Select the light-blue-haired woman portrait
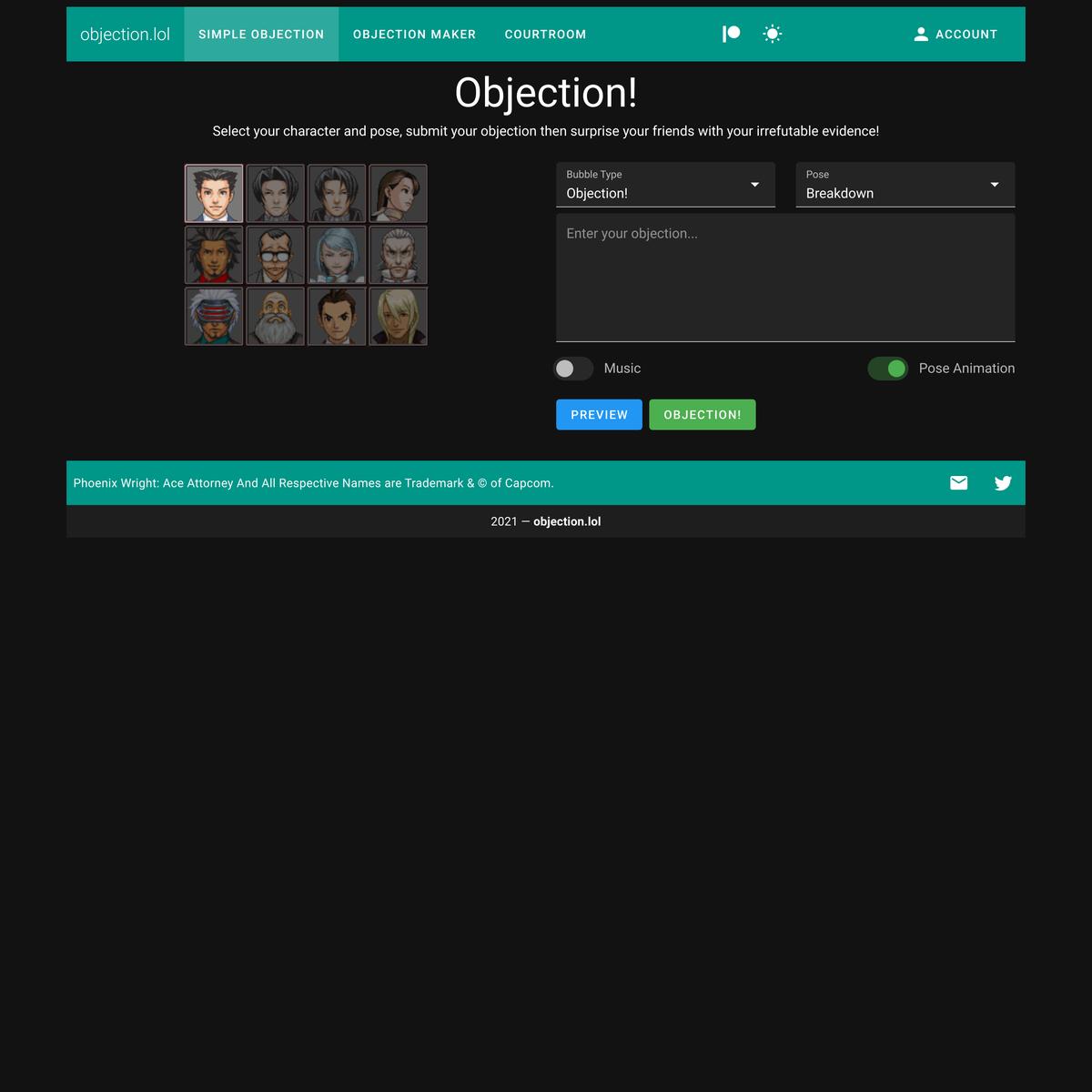The height and width of the screenshot is (1092, 1092). pos(337,255)
